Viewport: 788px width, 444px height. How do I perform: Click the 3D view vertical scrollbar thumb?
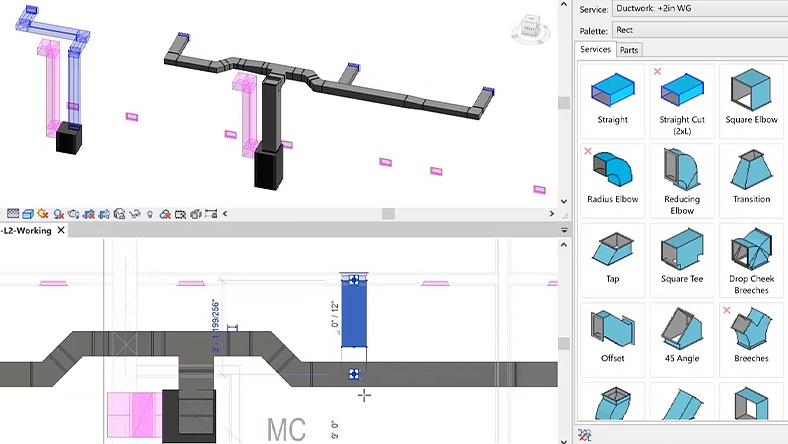pos(564,103)
